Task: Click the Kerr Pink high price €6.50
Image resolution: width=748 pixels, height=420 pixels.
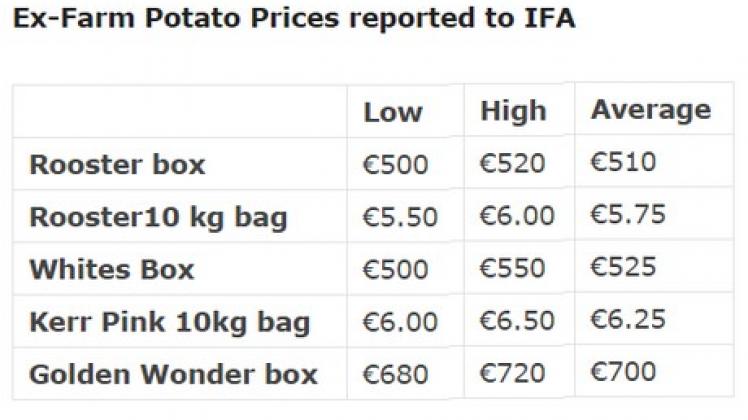Action: [x=517, y=320]
